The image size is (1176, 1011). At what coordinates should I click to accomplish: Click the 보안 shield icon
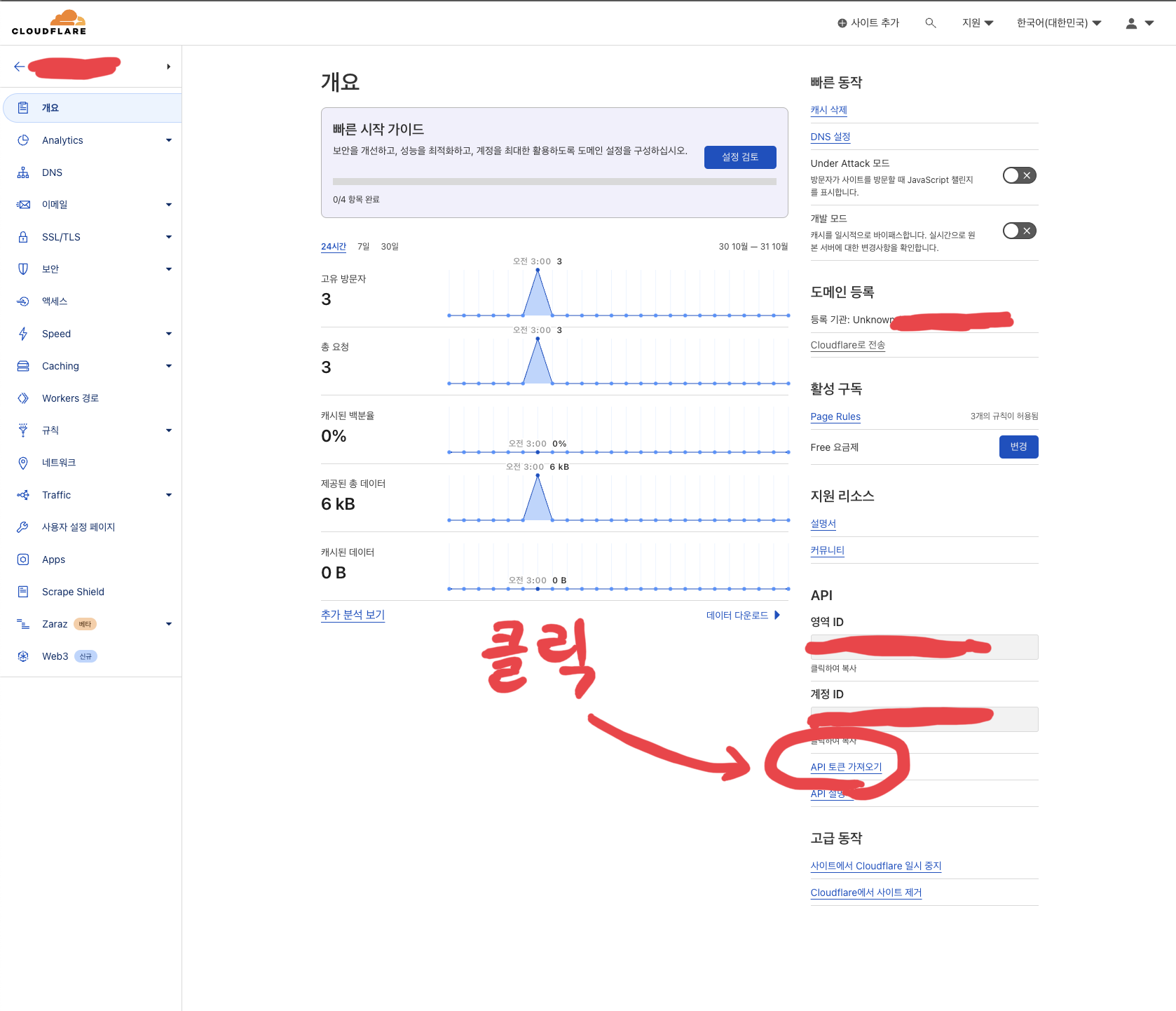(x=23, y=269)
